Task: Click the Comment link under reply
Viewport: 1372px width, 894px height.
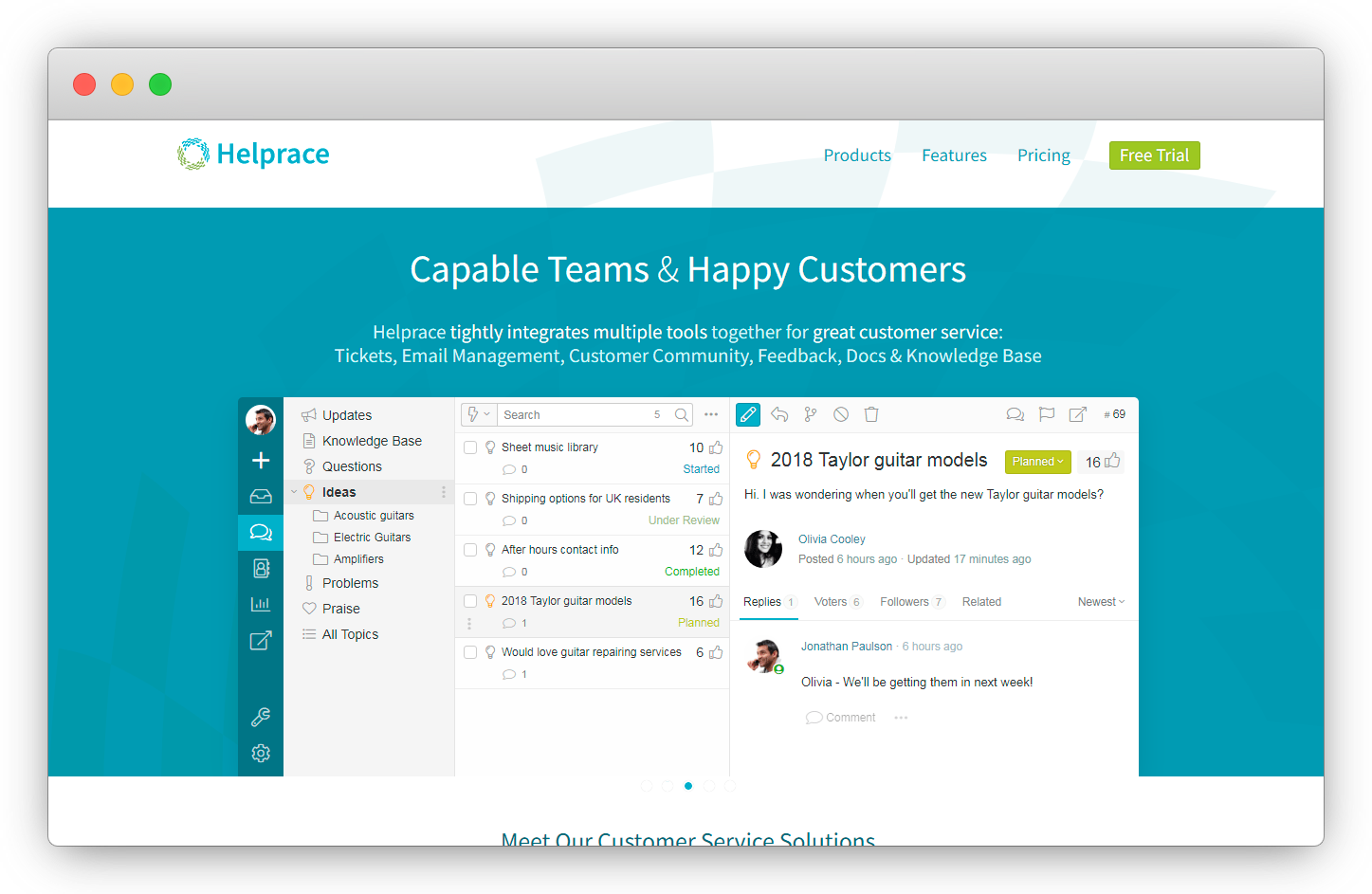Action: [x=841, y=718]
